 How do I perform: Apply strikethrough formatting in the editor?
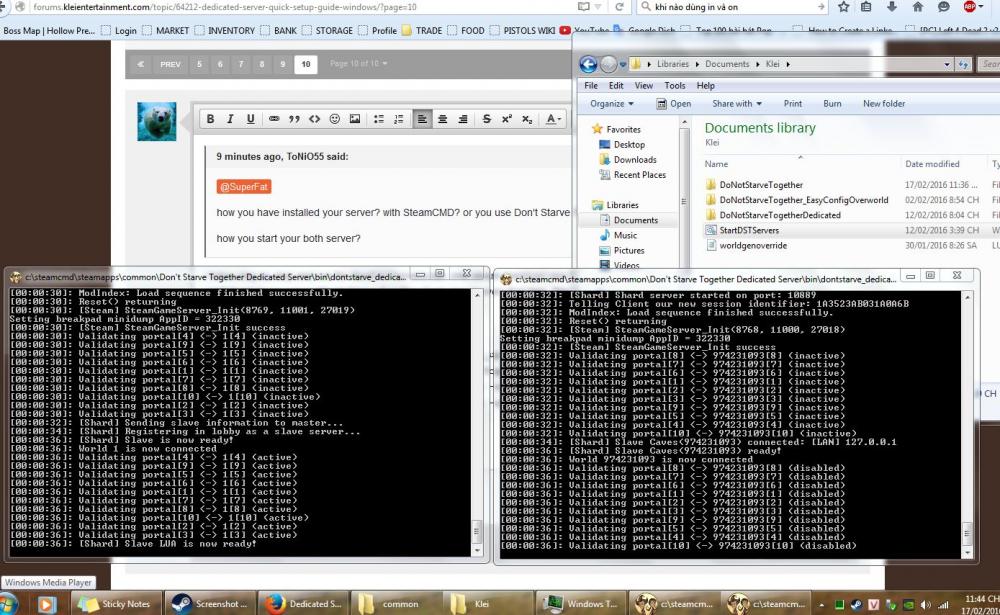(x=487, y=119)
